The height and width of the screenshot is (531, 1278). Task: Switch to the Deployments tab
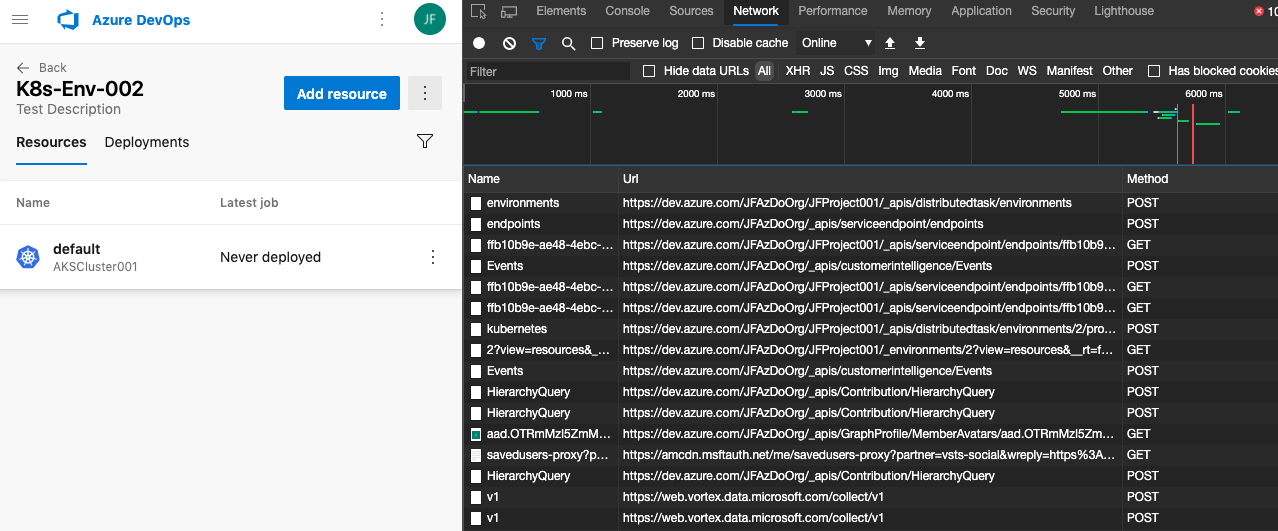coord(147,142)
